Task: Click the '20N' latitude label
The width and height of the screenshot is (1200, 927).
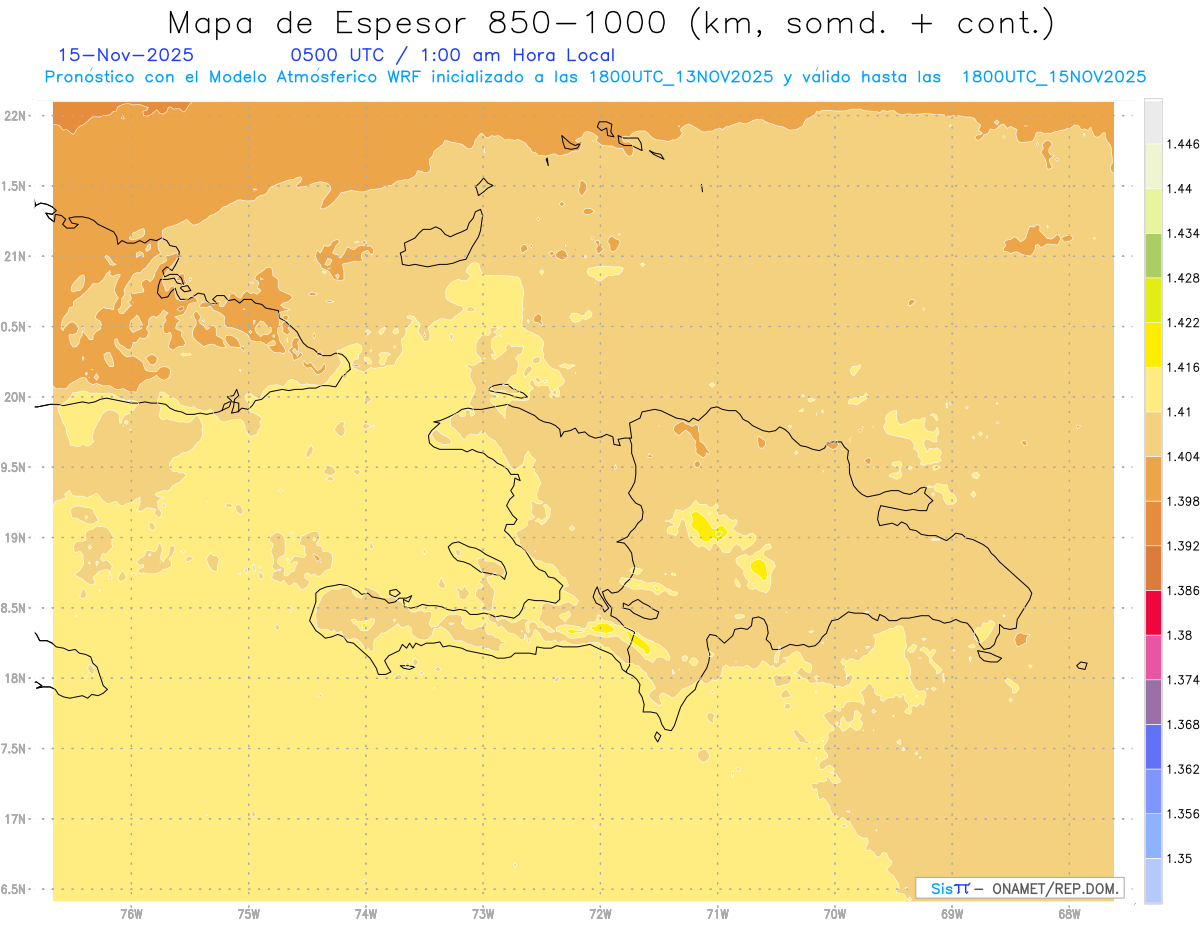Action: click(17, 397)
